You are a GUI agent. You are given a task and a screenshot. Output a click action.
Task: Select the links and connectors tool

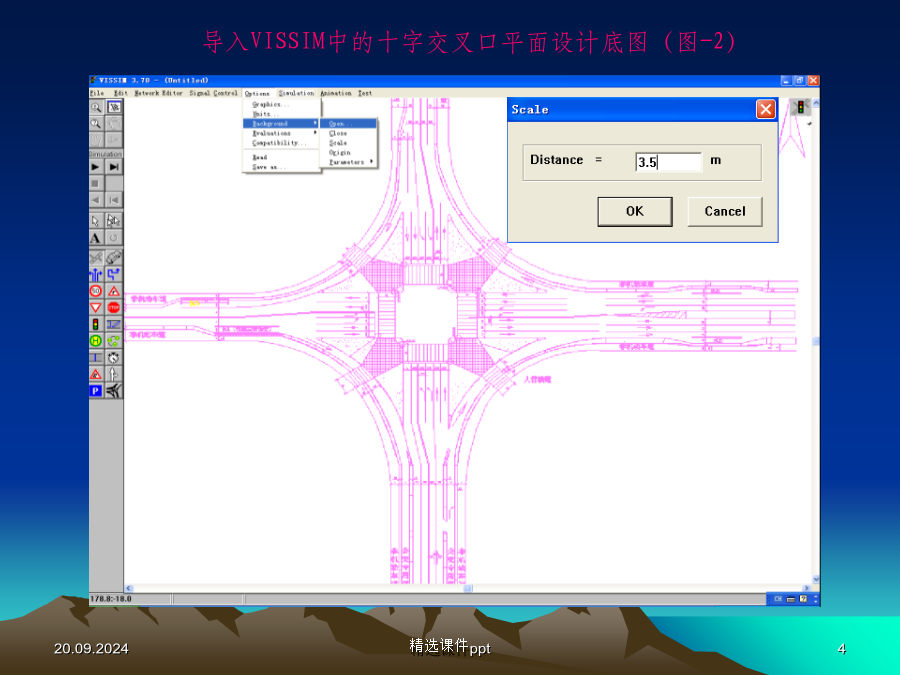pos(96,258)
